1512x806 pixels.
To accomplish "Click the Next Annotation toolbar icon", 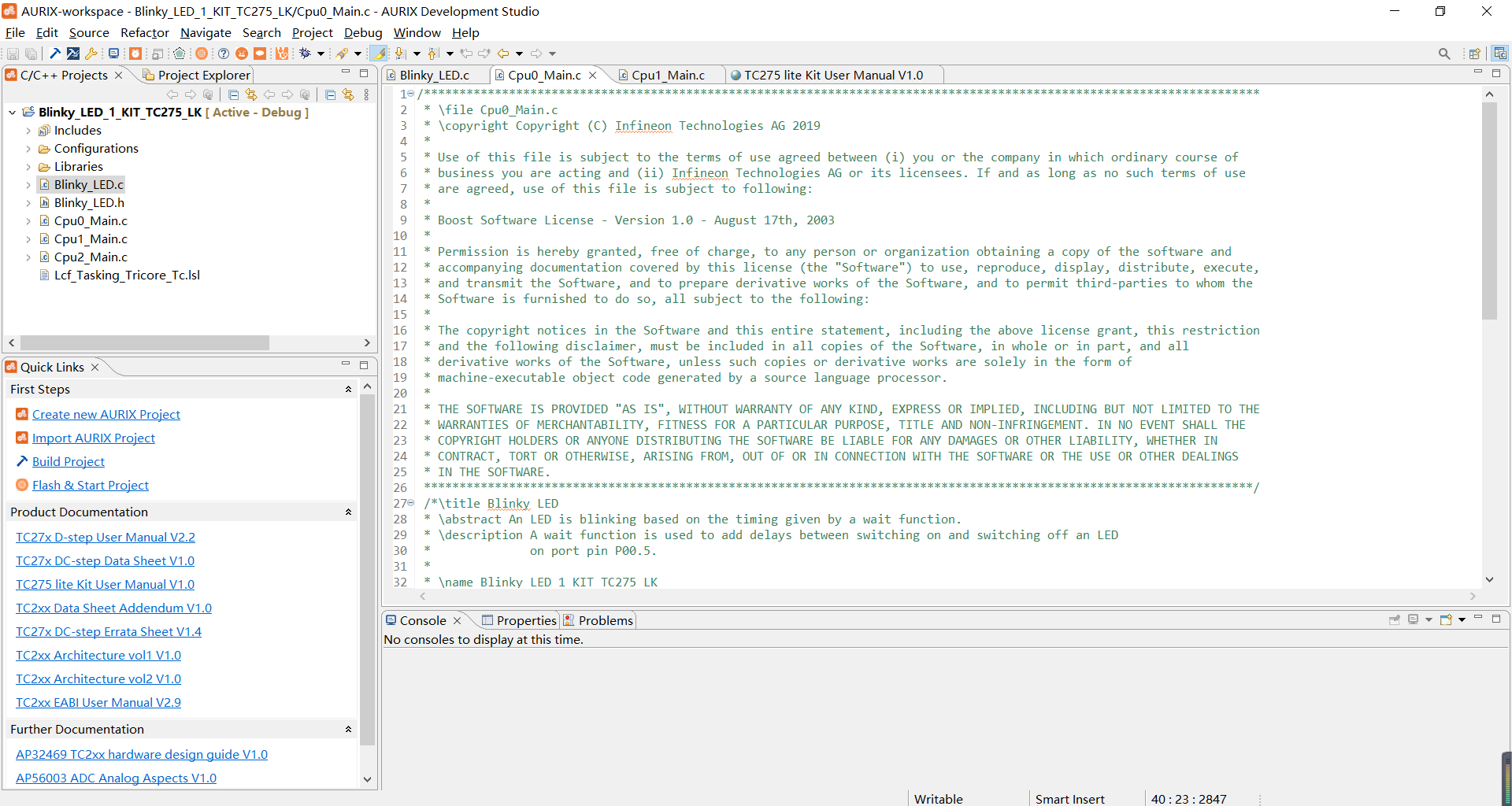I will point(399,54).
